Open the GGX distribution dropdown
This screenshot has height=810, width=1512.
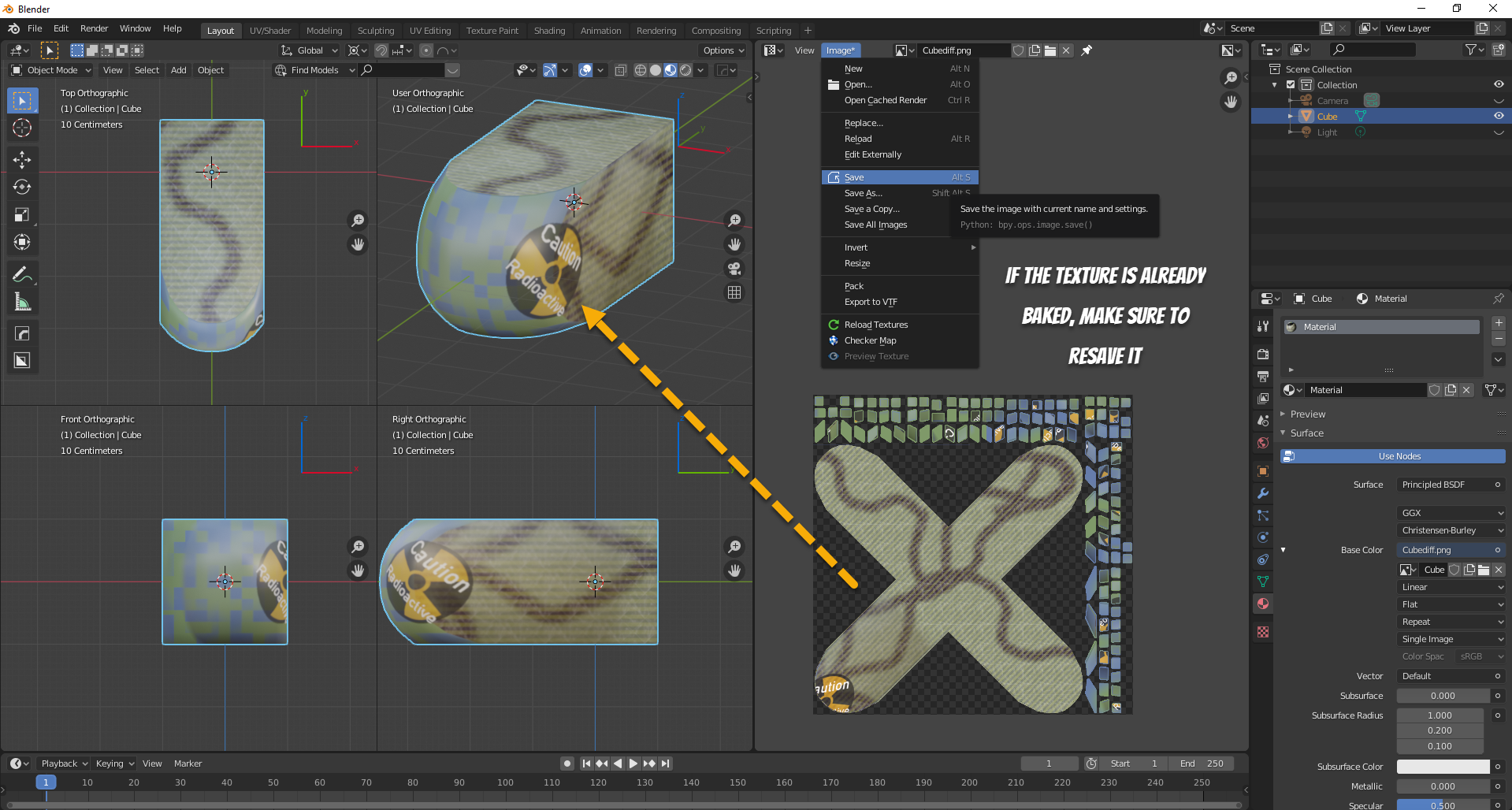tap(1451, 513)
